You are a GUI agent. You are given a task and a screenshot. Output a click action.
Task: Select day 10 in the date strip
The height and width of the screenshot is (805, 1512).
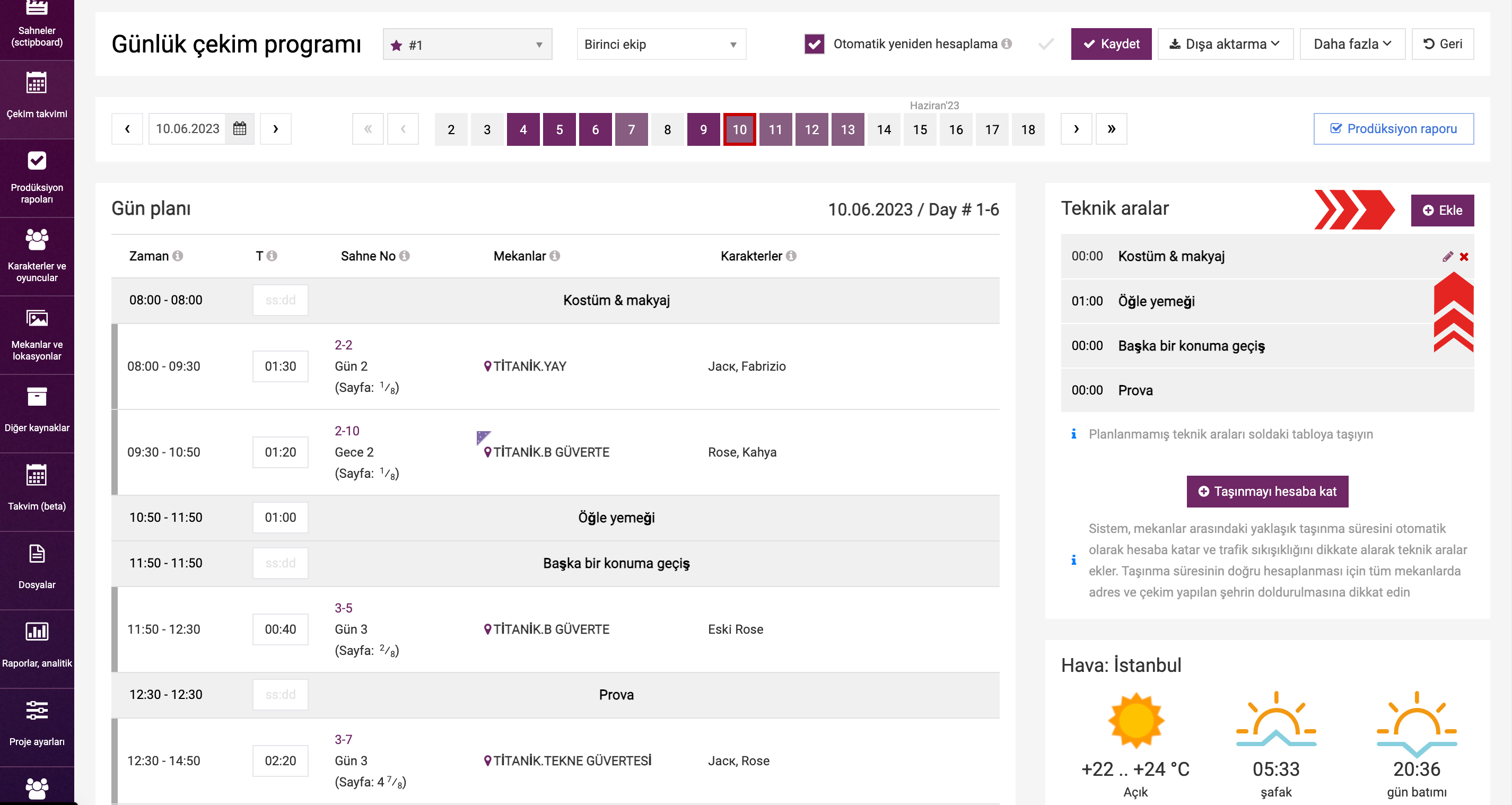pyautogui.click(x=740, y=129)
